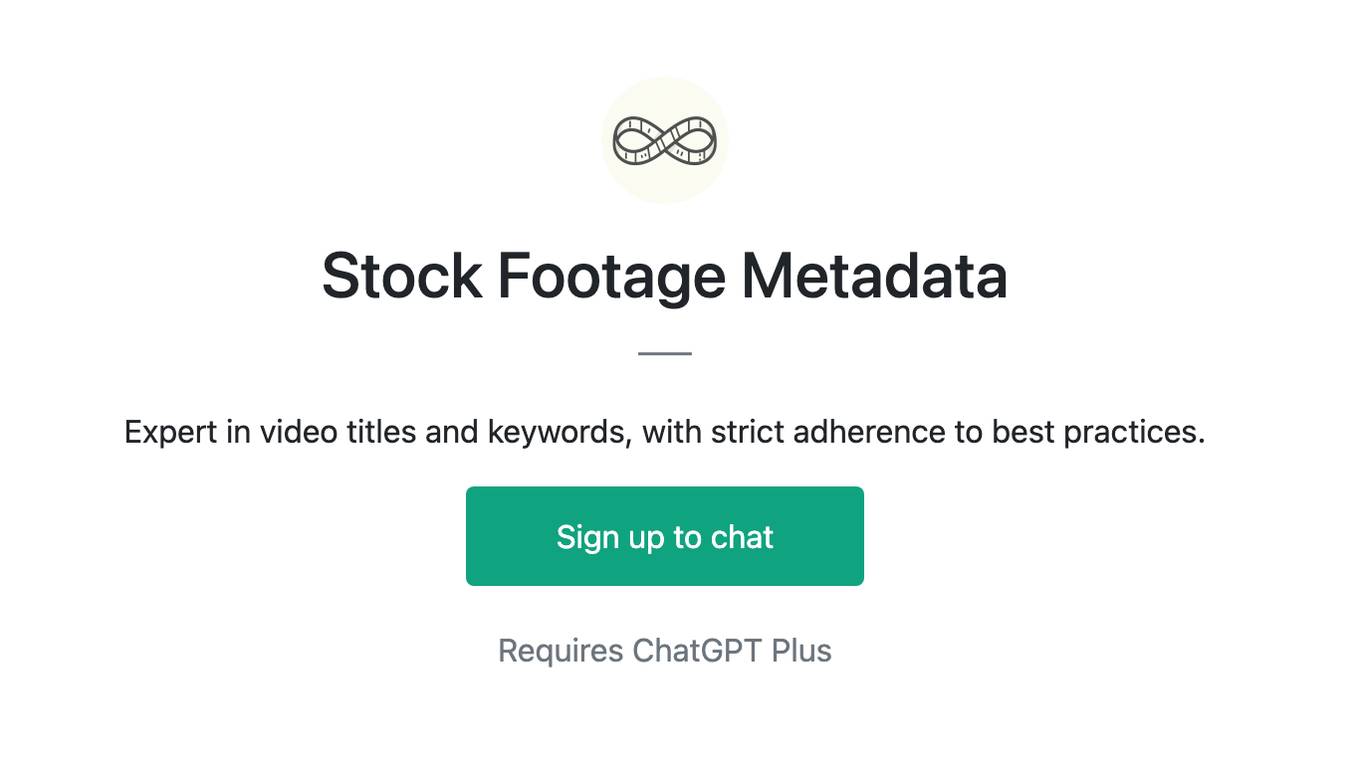Click the description about video titles and keywords
This screenshot has width=1360, height=764.
(x=665, y=432)
